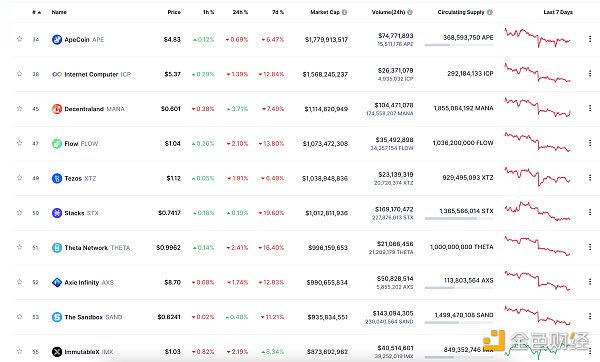Toggle the watchlist star for Stacks

20,212
